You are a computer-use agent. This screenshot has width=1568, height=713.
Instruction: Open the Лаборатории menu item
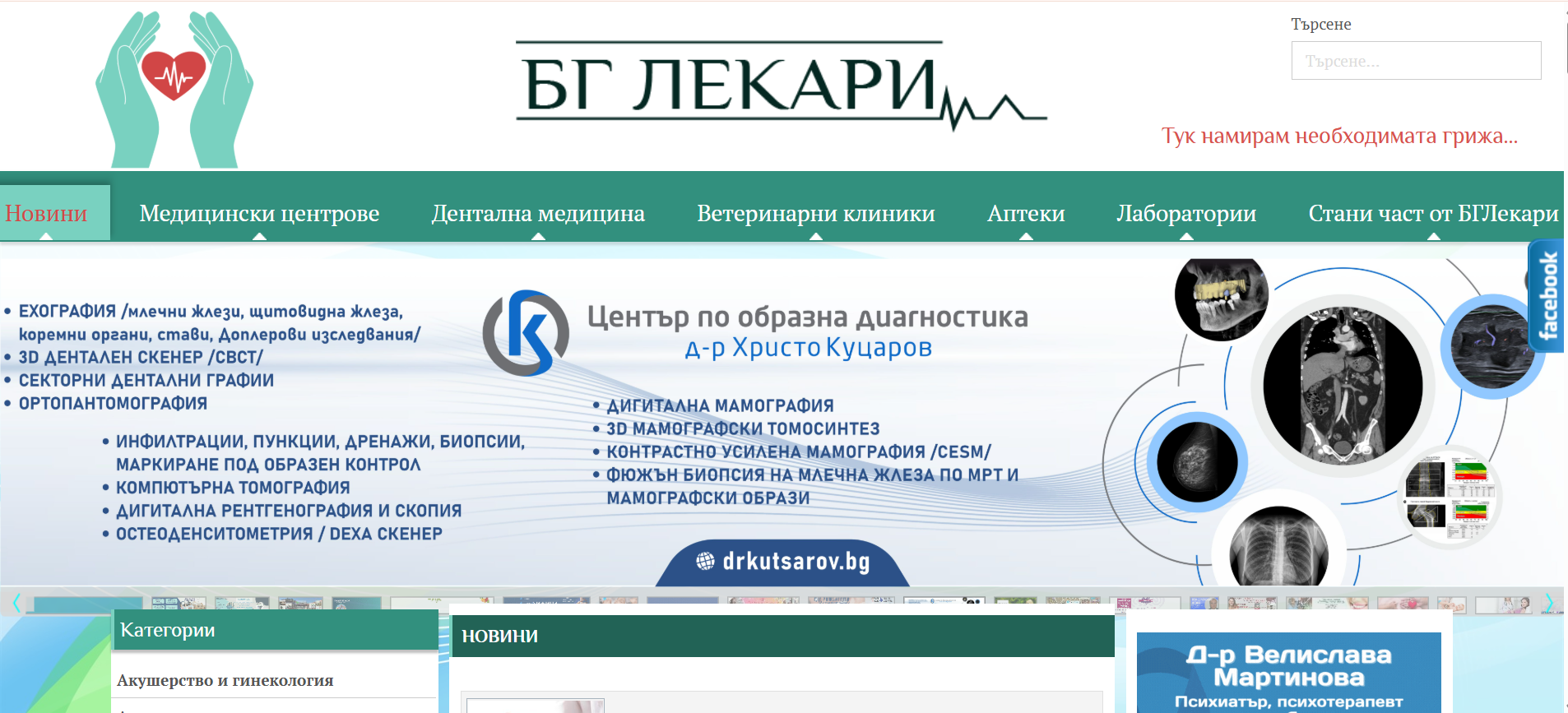tap(1185, 214)
